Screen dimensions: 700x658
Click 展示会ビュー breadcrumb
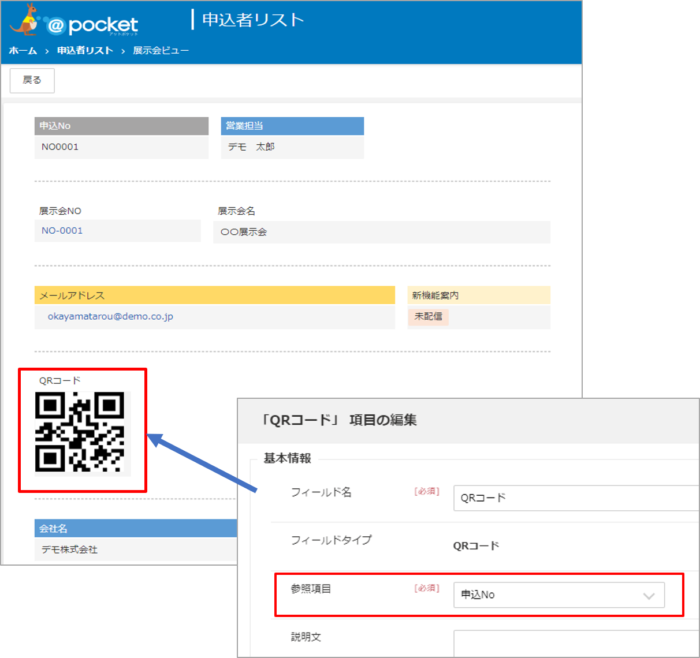click(x=161, y=50)
